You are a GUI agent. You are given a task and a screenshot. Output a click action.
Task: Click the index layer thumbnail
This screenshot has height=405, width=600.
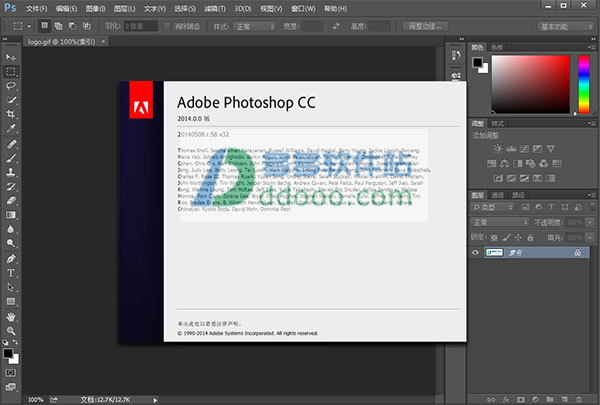tap(494, 253)
